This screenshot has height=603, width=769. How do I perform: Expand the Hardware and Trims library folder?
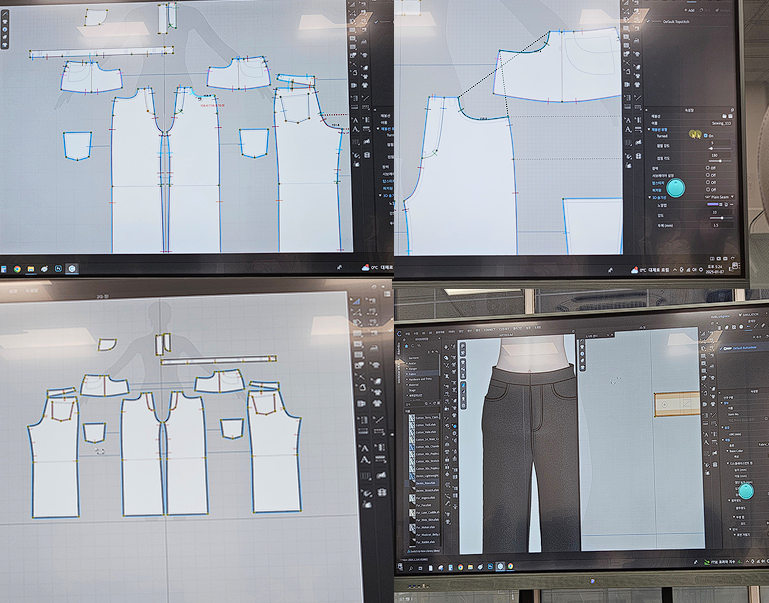[x=422, y=379]
